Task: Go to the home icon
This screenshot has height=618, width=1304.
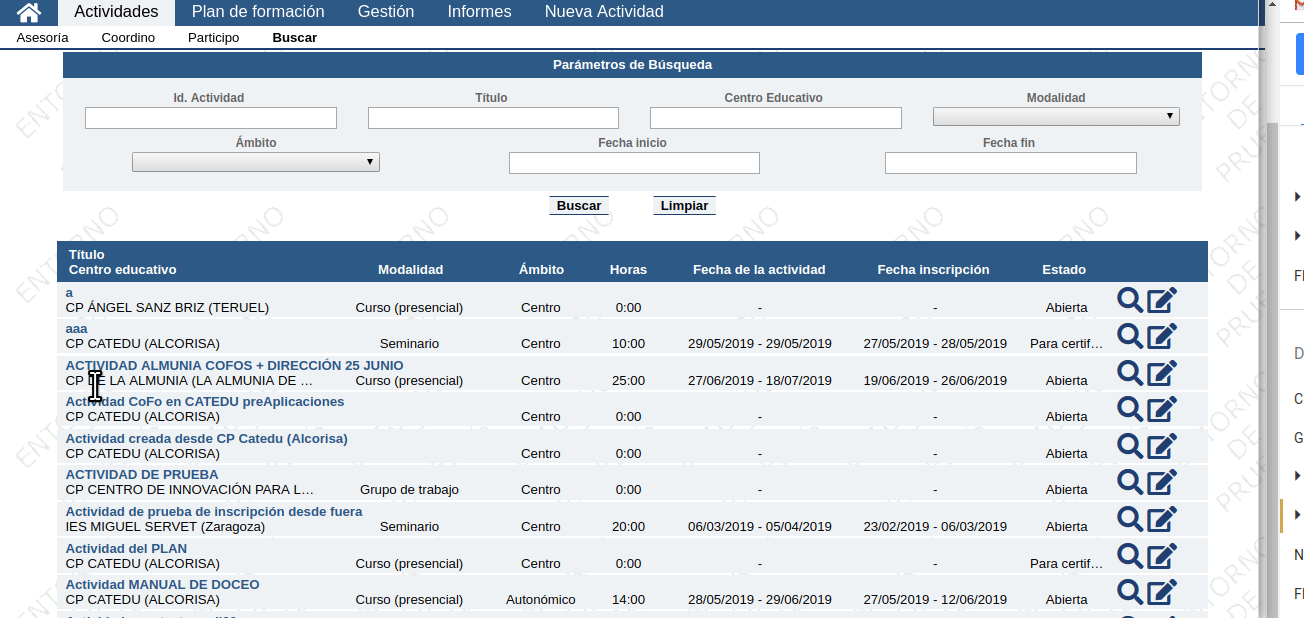Action: point(30,12)
